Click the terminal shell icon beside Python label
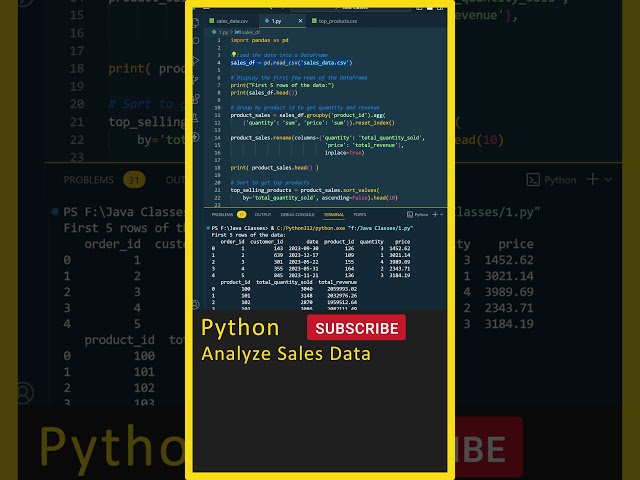Screen dimensions: 640x480 pos(410,214)
